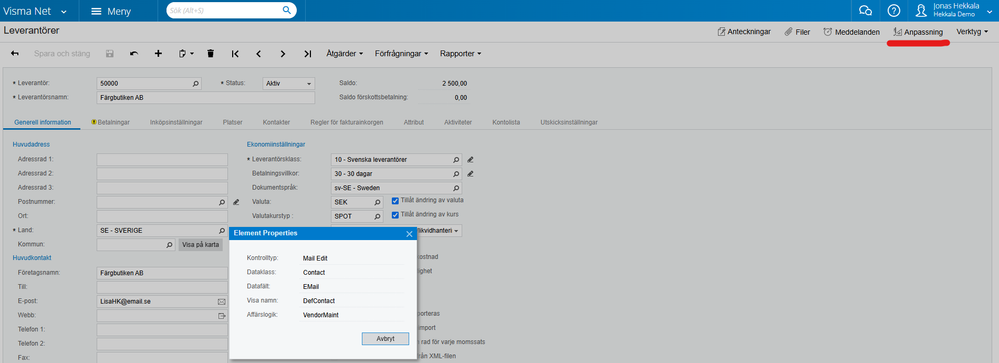The height and width of the screenshot is (363, 999).
Task: Switch to the Inköpsinställningar tab
Action: pyautogui.click(x=176, y=122)
